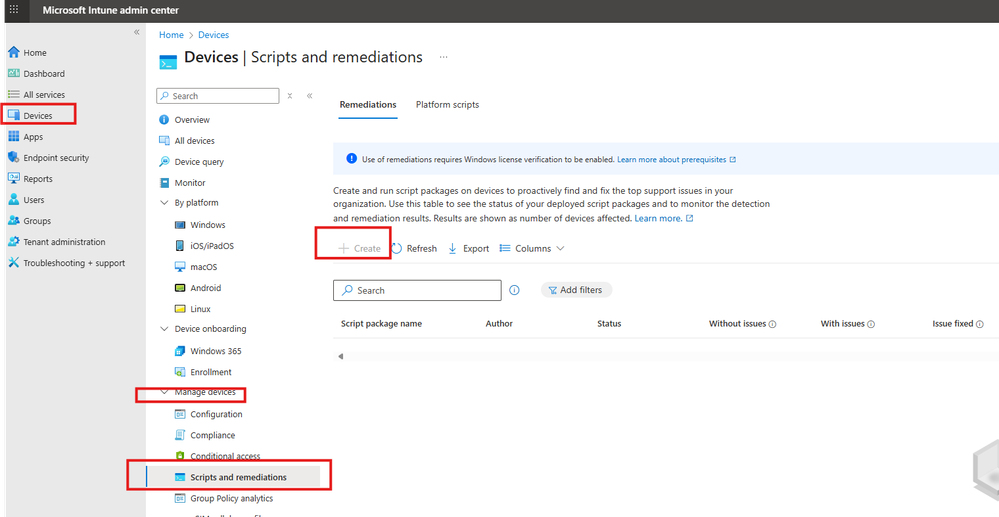The height and width of the screenshot is (517, 999).
Task: Sort by the Author column header
Action: click(499, 324)
